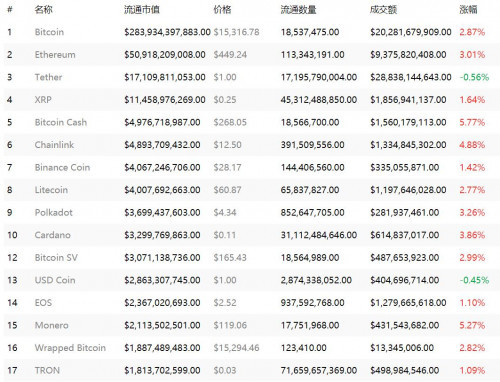Click the Litecoin name link
Image resolution: width=500 pixels, height=382 pixels.
[x=51, y=190]
